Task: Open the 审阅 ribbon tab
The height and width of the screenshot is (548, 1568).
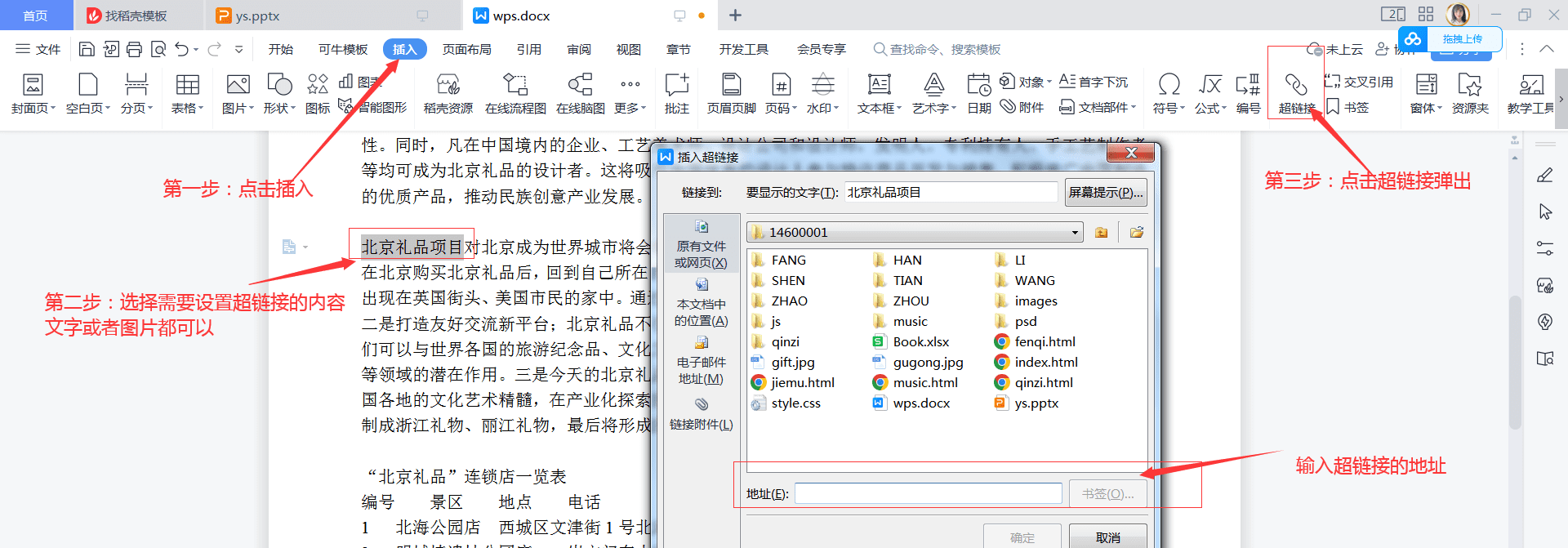Action: 579,49
